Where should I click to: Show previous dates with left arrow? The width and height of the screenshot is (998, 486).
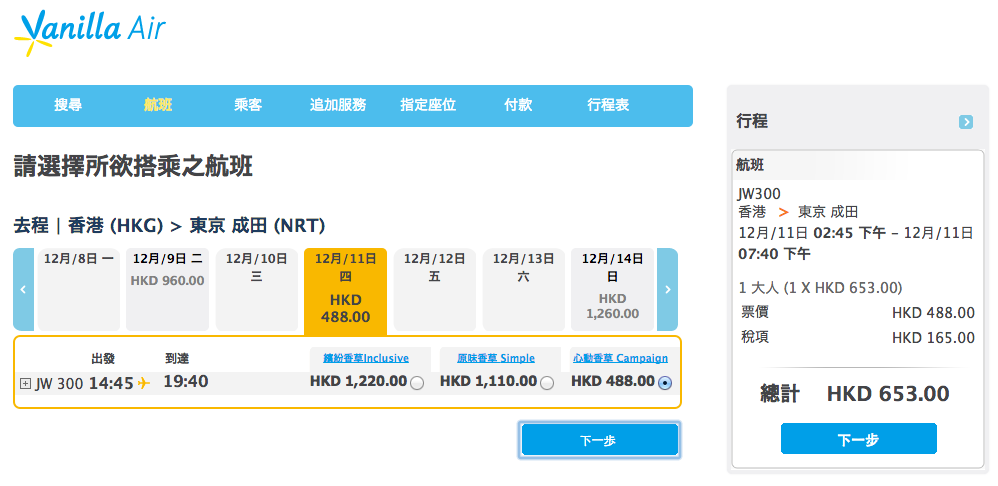pyautogui.click(x=23, y=289)
